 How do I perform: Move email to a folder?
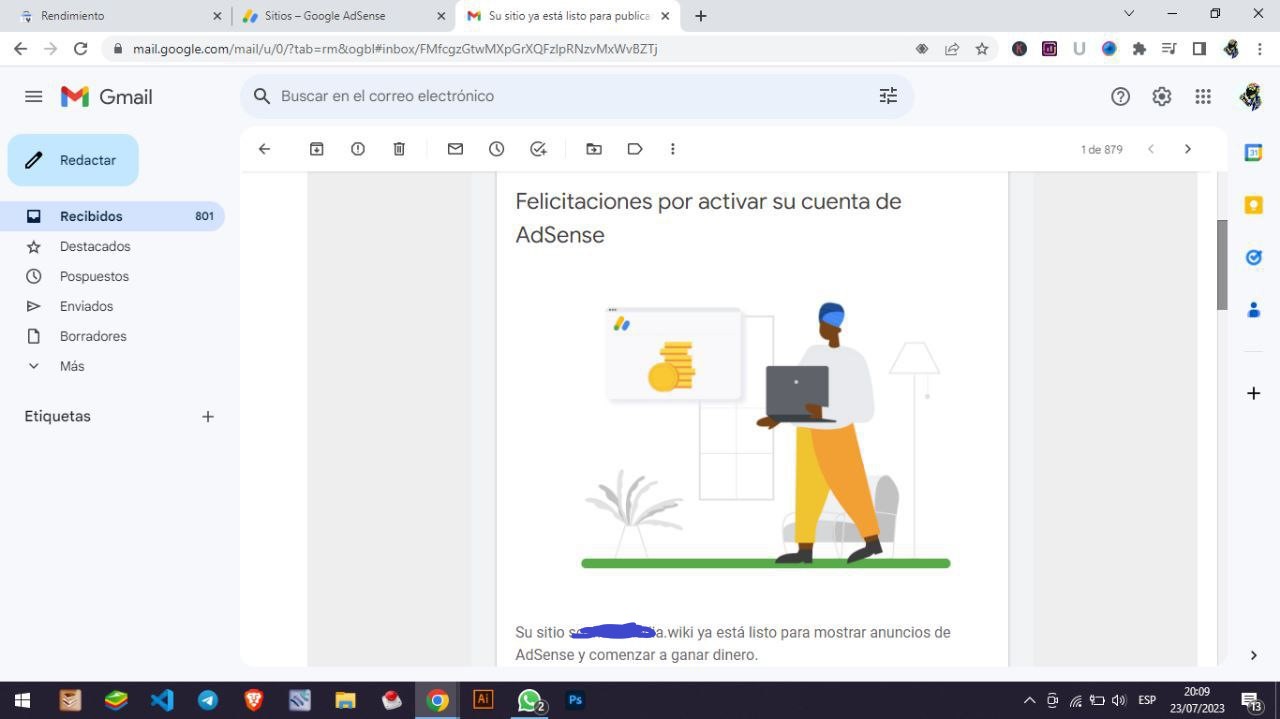click(594, 149)
